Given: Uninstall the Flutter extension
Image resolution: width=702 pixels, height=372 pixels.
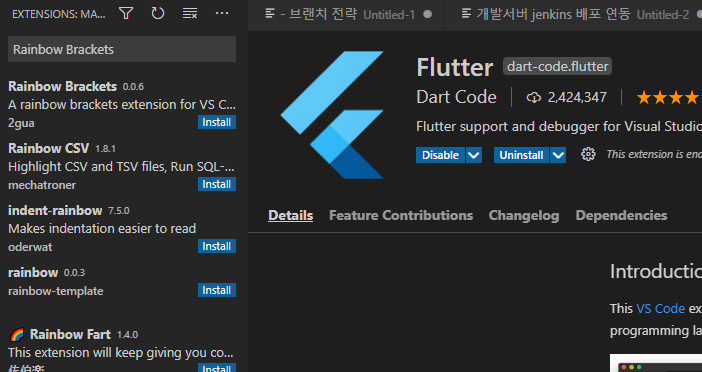Looking at the screenshot, I should pos(521,155).
